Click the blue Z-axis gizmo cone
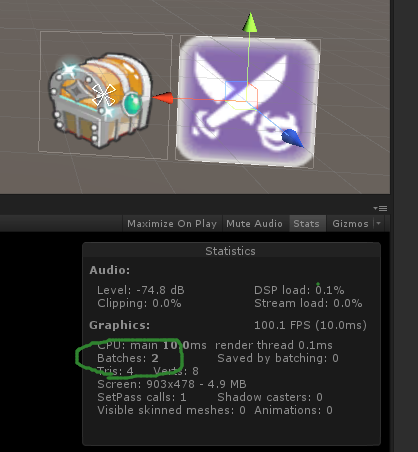 293,138
